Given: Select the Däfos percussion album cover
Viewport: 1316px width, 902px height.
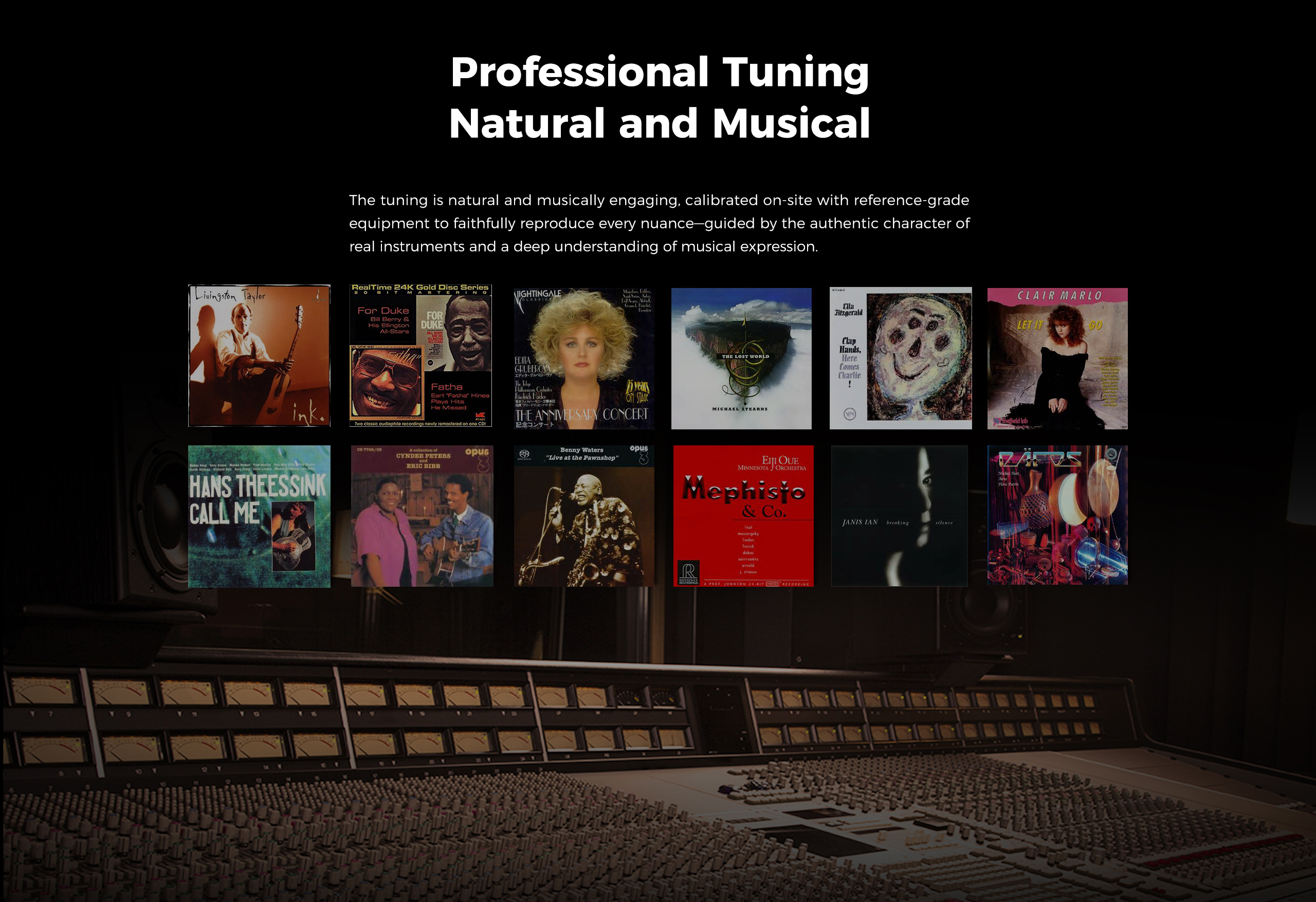Looking at the screenshot, I should click(1057, 514).
